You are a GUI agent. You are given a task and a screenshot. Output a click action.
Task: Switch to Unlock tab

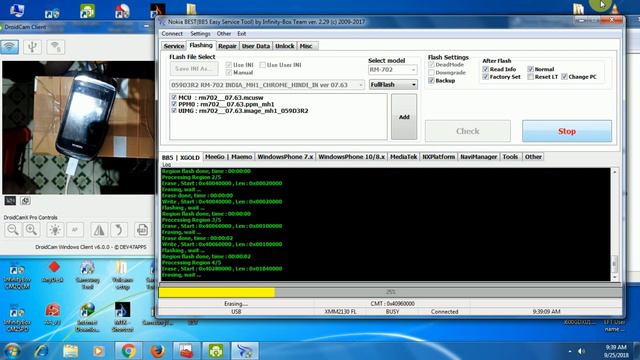284,46
